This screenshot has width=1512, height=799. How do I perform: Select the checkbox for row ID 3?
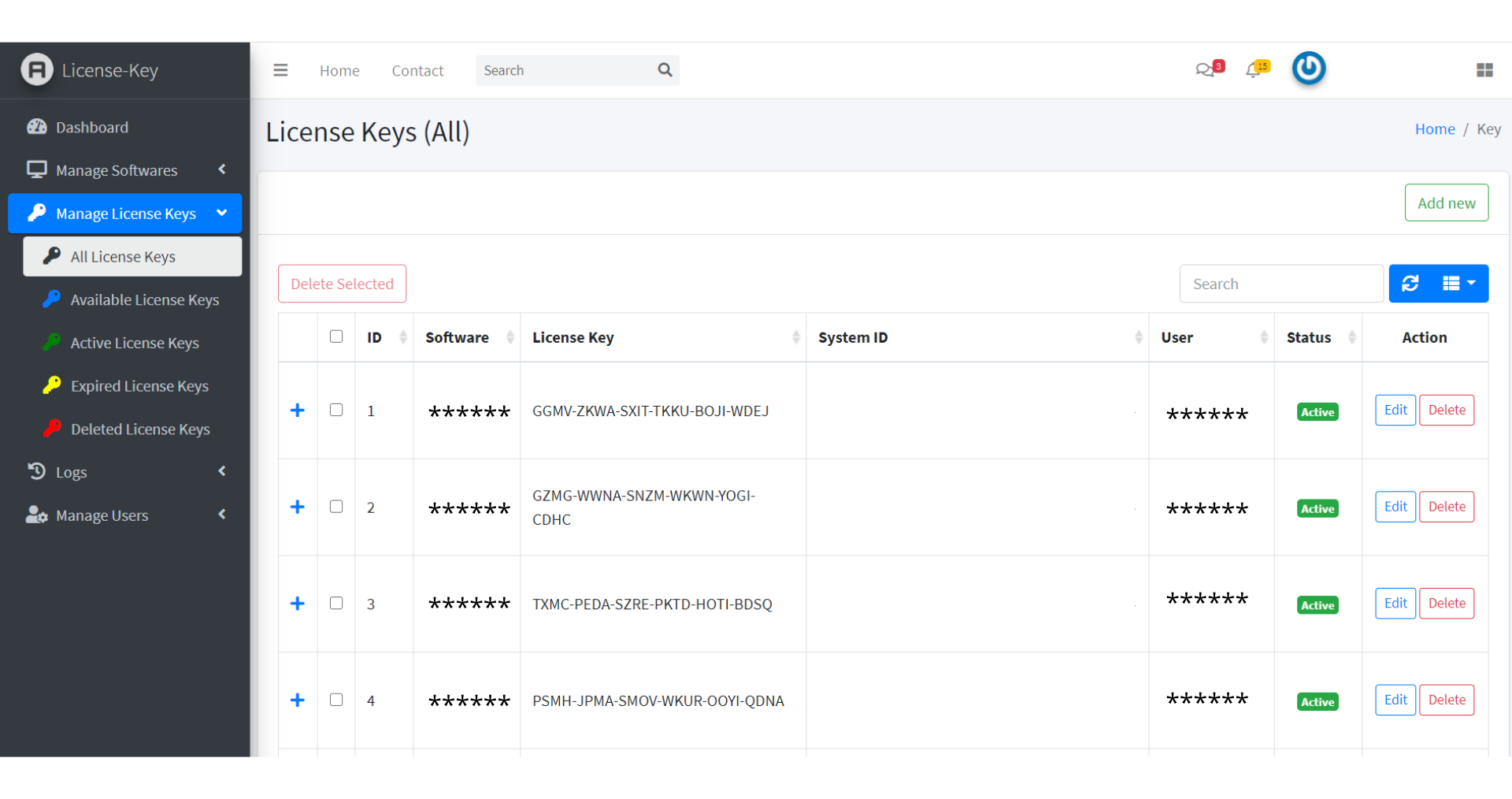click(336, 603)
